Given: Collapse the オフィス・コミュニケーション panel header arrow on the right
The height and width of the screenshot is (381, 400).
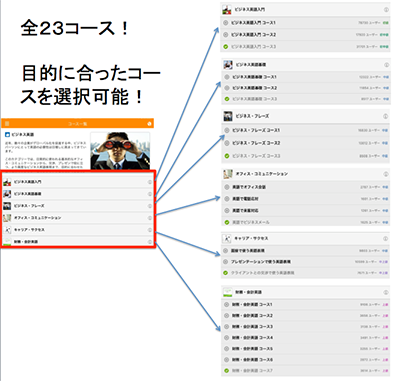Looking at the screenshot, I should tap(386, 174).
